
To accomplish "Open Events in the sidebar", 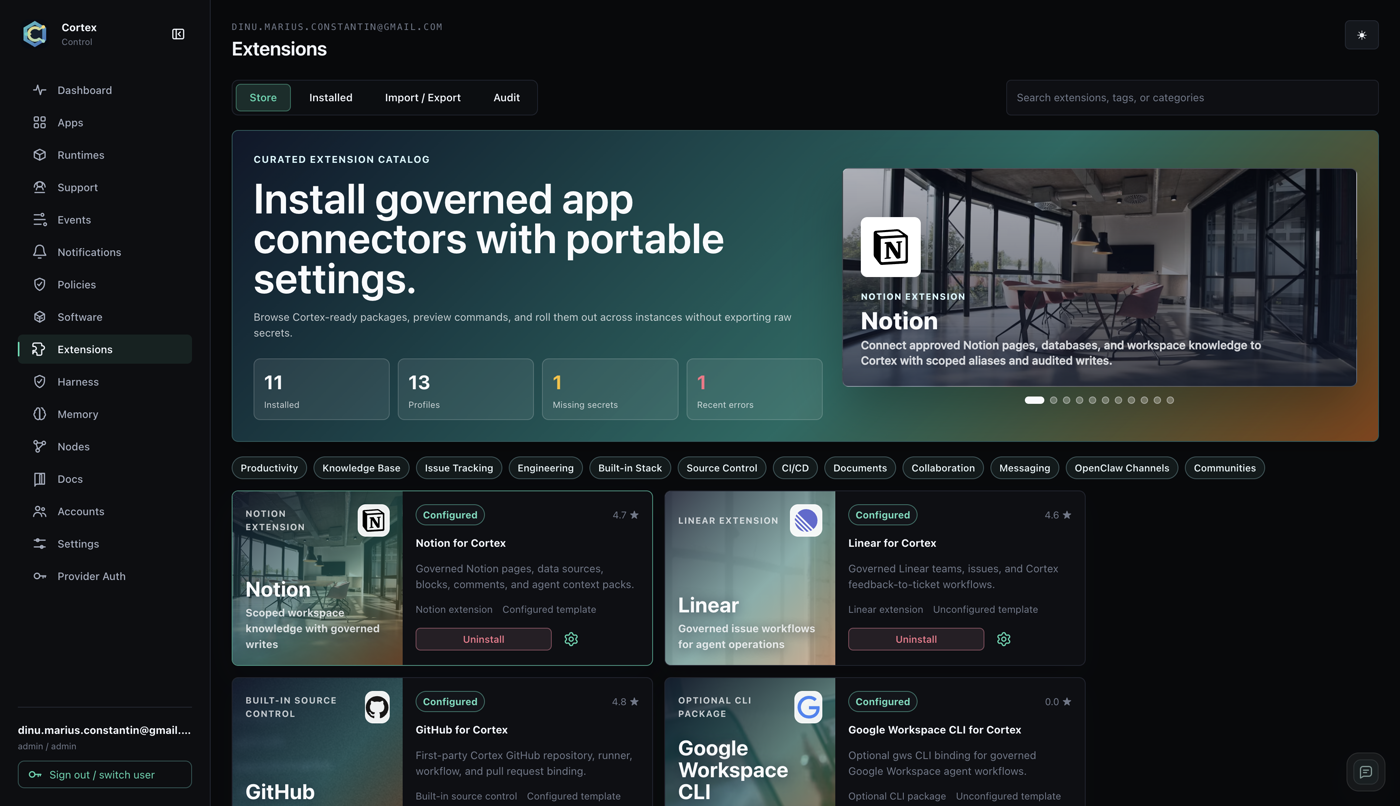I will click(105, 220).
